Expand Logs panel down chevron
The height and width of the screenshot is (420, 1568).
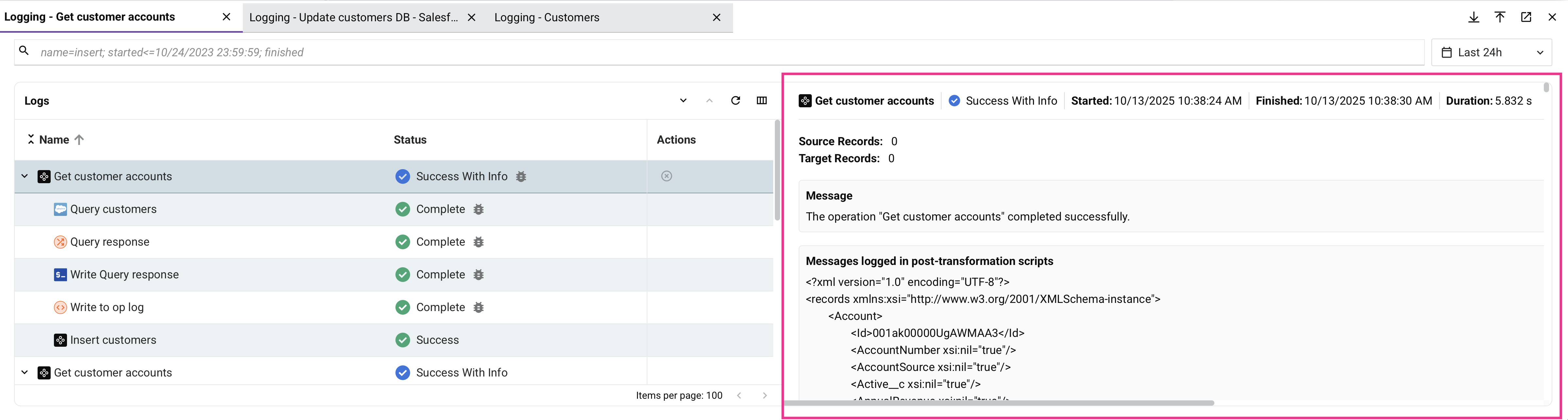(683, 100)
